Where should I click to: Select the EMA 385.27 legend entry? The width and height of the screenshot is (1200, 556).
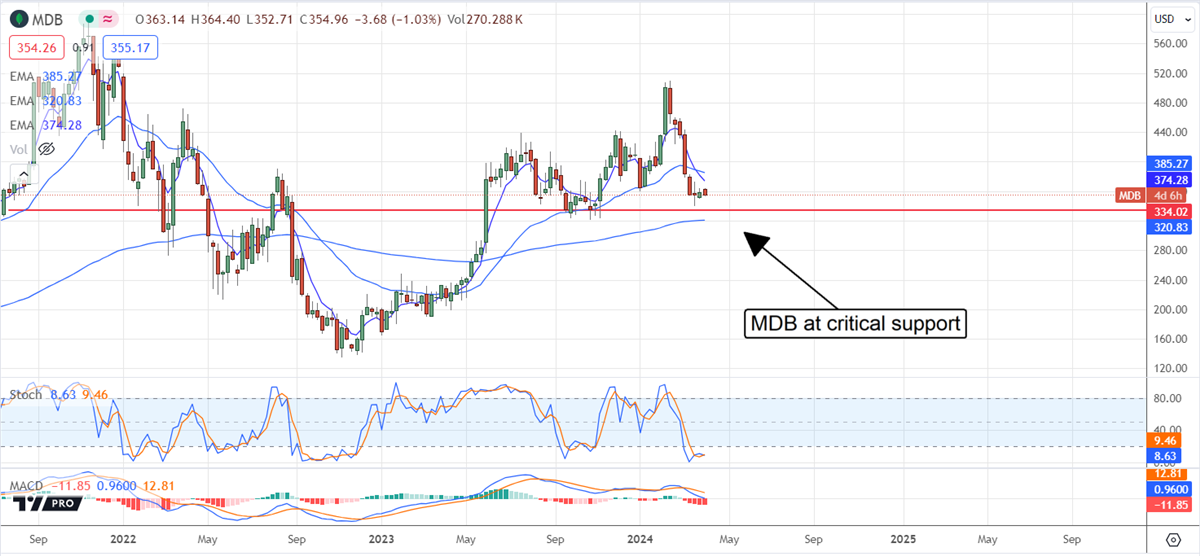(47, 75)
